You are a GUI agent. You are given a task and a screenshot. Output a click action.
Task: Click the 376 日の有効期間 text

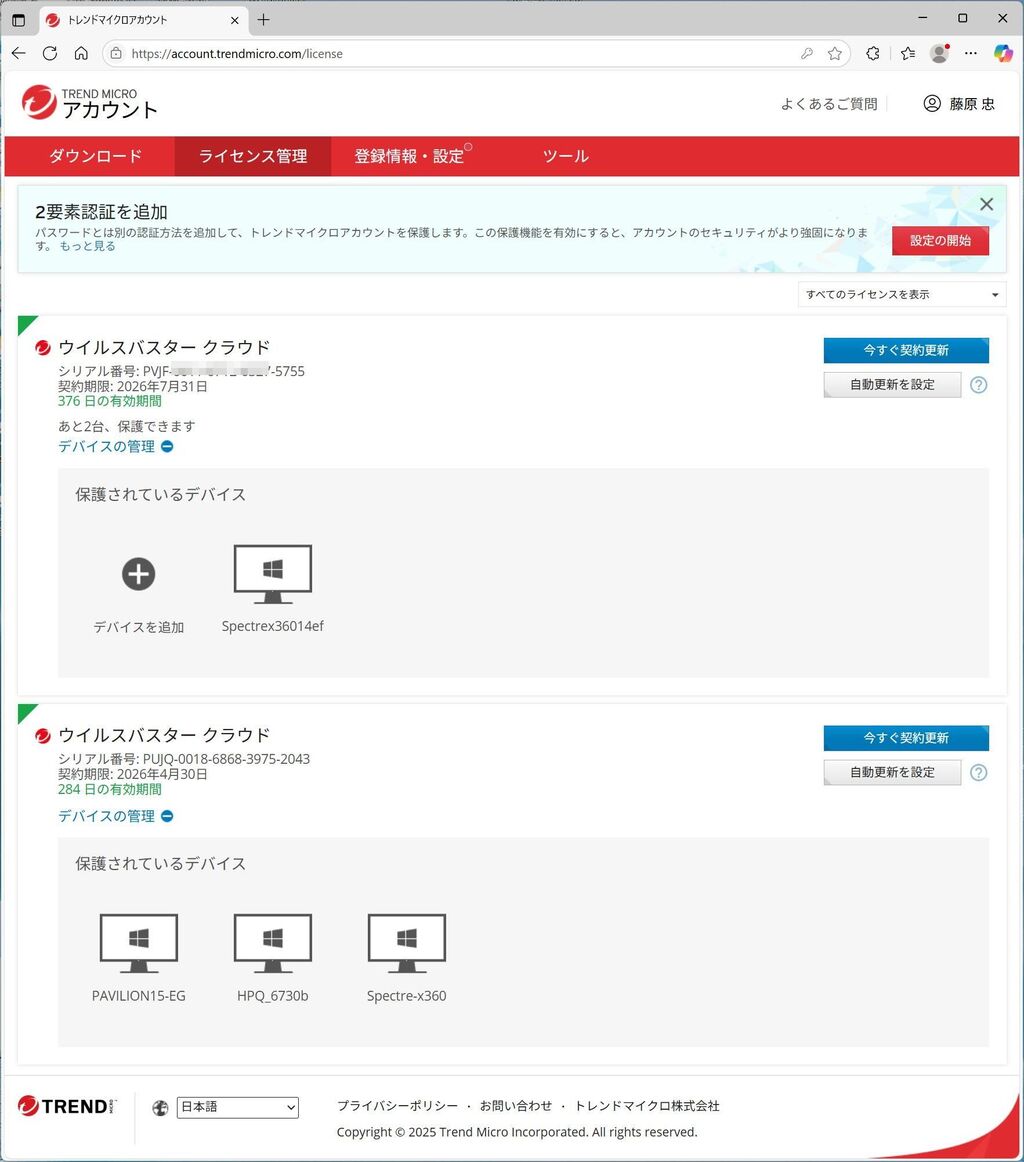(x=110, y=401)
